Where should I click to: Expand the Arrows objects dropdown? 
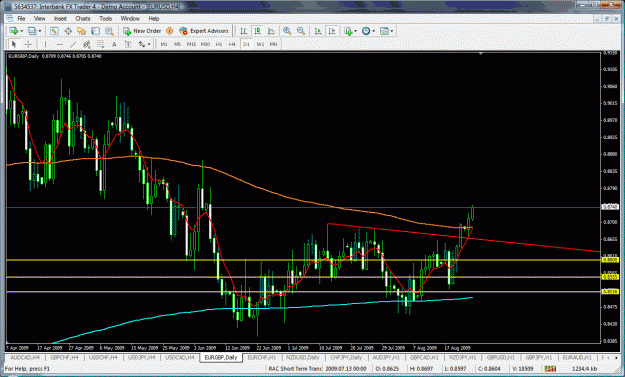[149, 44]
